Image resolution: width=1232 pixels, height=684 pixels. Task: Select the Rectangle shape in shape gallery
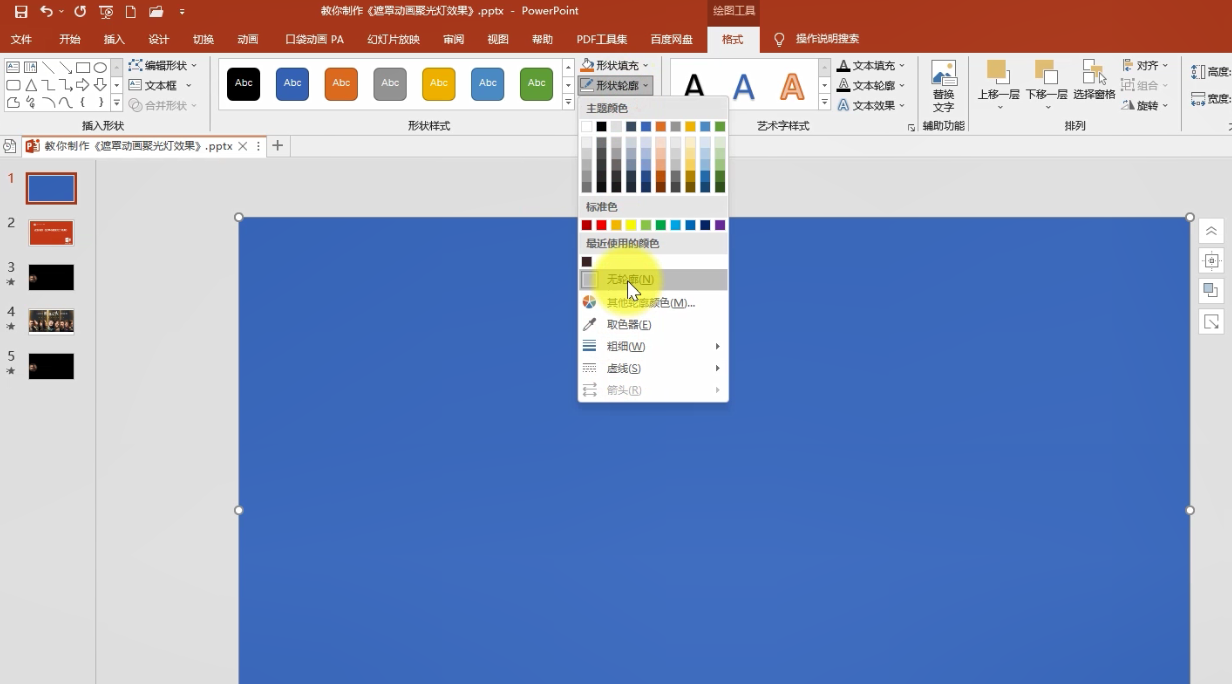tap(83, 67)
